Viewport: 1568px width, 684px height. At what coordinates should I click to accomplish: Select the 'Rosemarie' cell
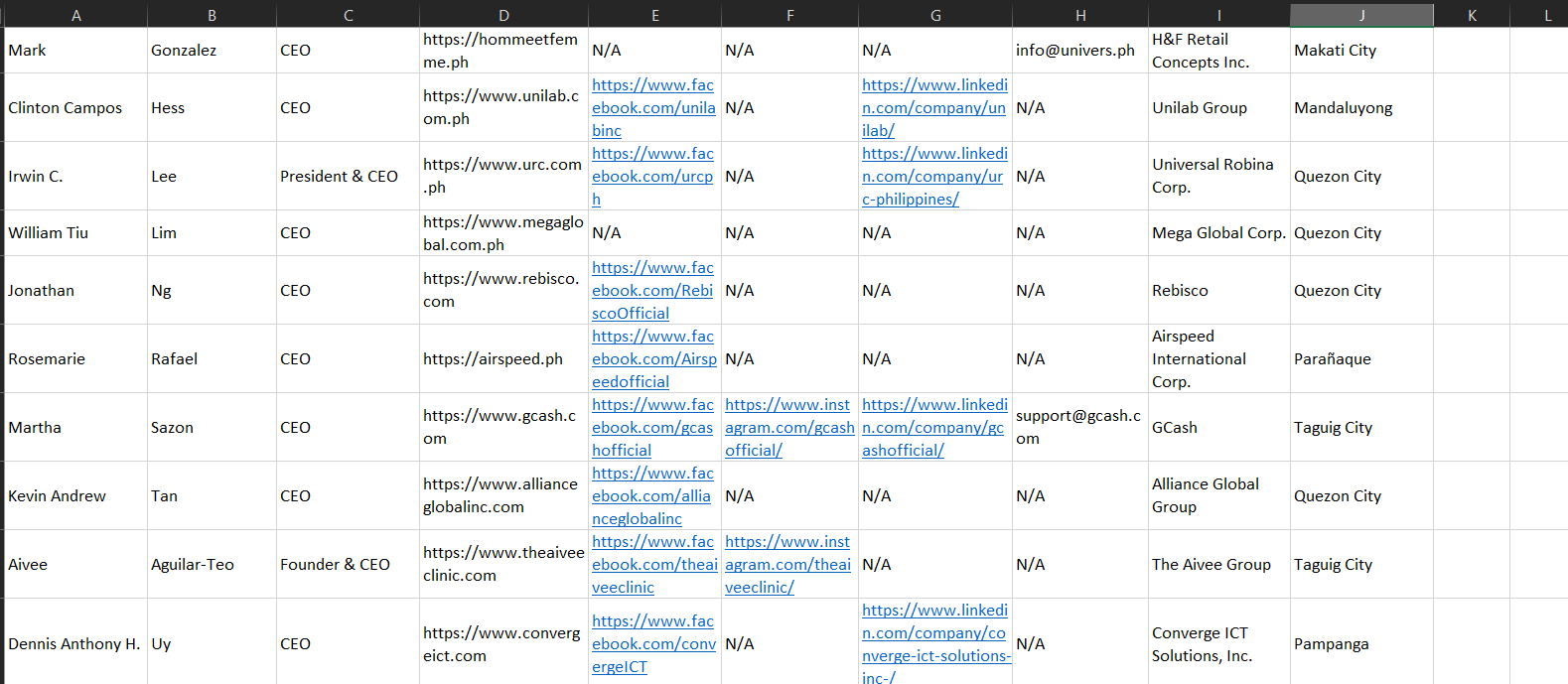(x=76, y=358)
